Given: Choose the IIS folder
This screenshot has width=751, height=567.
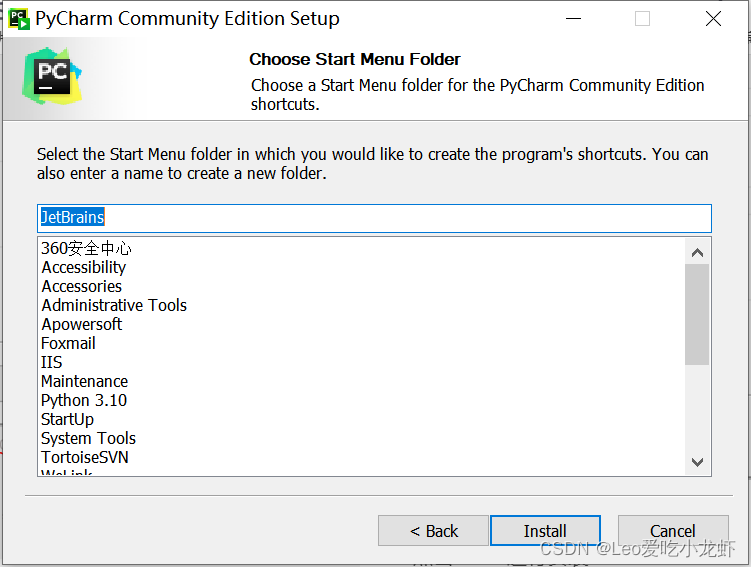Looking at the screenshot, I should 52,362.
